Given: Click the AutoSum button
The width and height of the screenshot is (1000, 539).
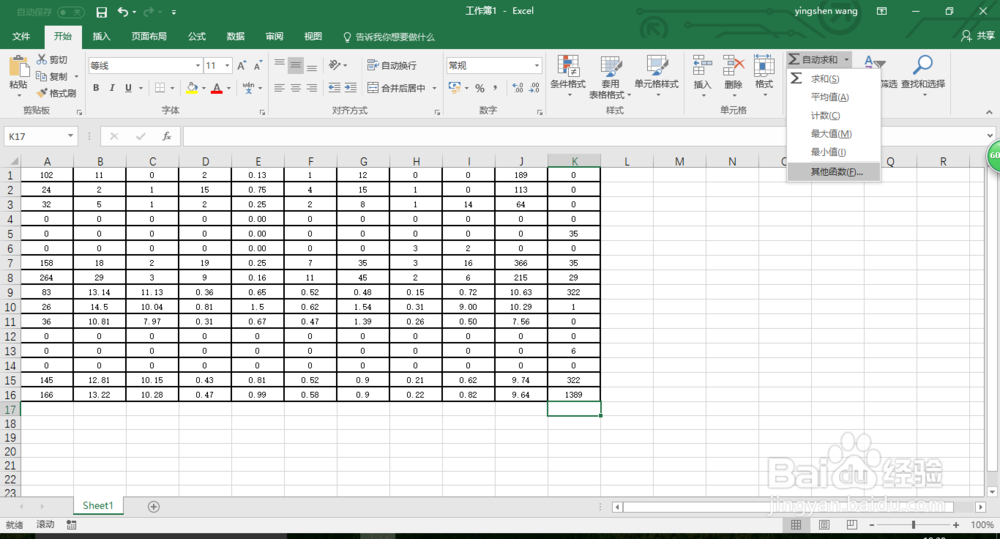Looking at the screenshot, I should point(814,59).
